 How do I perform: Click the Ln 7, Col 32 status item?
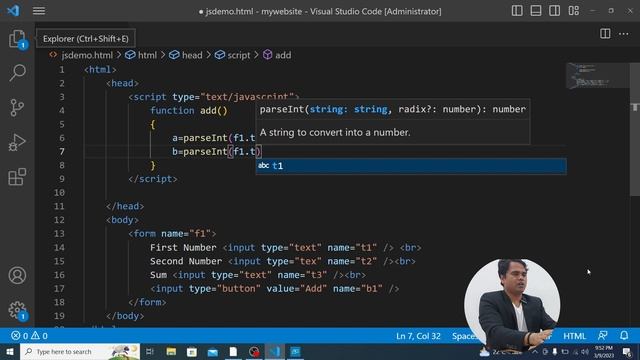418,336
